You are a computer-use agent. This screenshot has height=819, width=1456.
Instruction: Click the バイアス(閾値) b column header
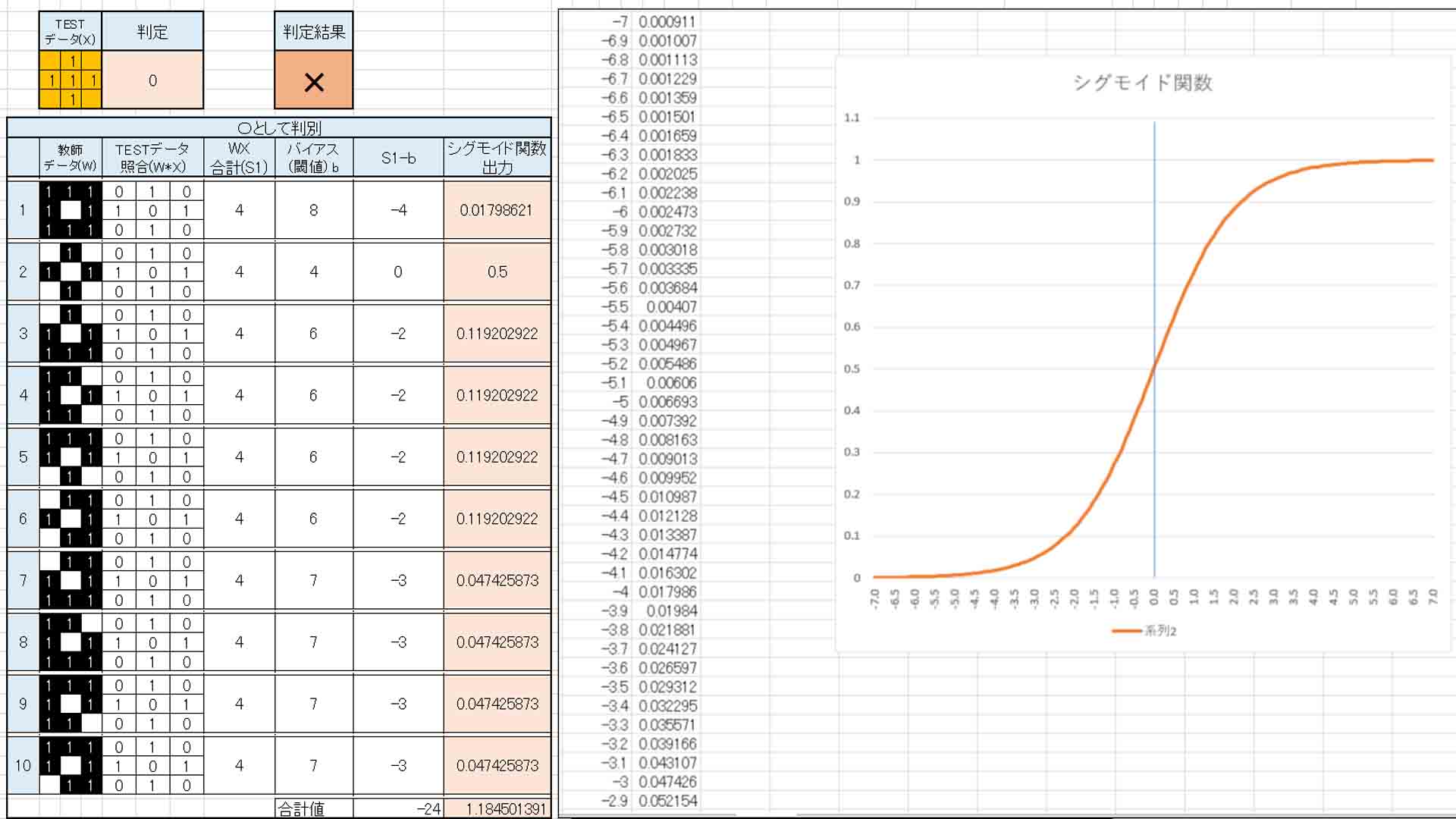(313, 158)
